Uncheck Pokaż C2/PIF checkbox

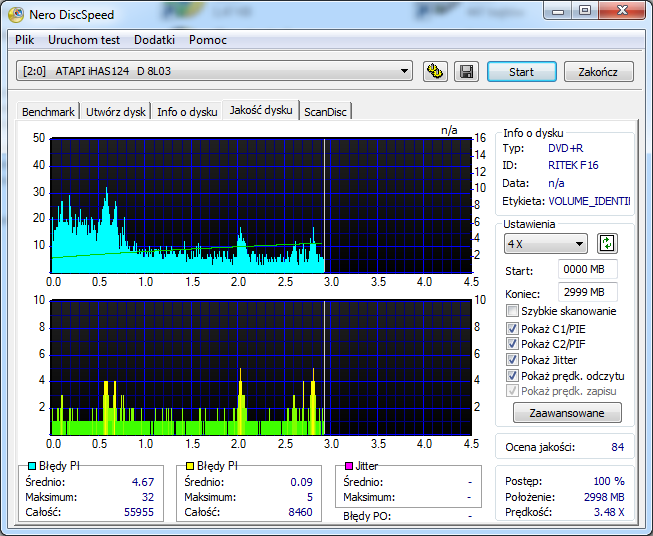point(512,344)
